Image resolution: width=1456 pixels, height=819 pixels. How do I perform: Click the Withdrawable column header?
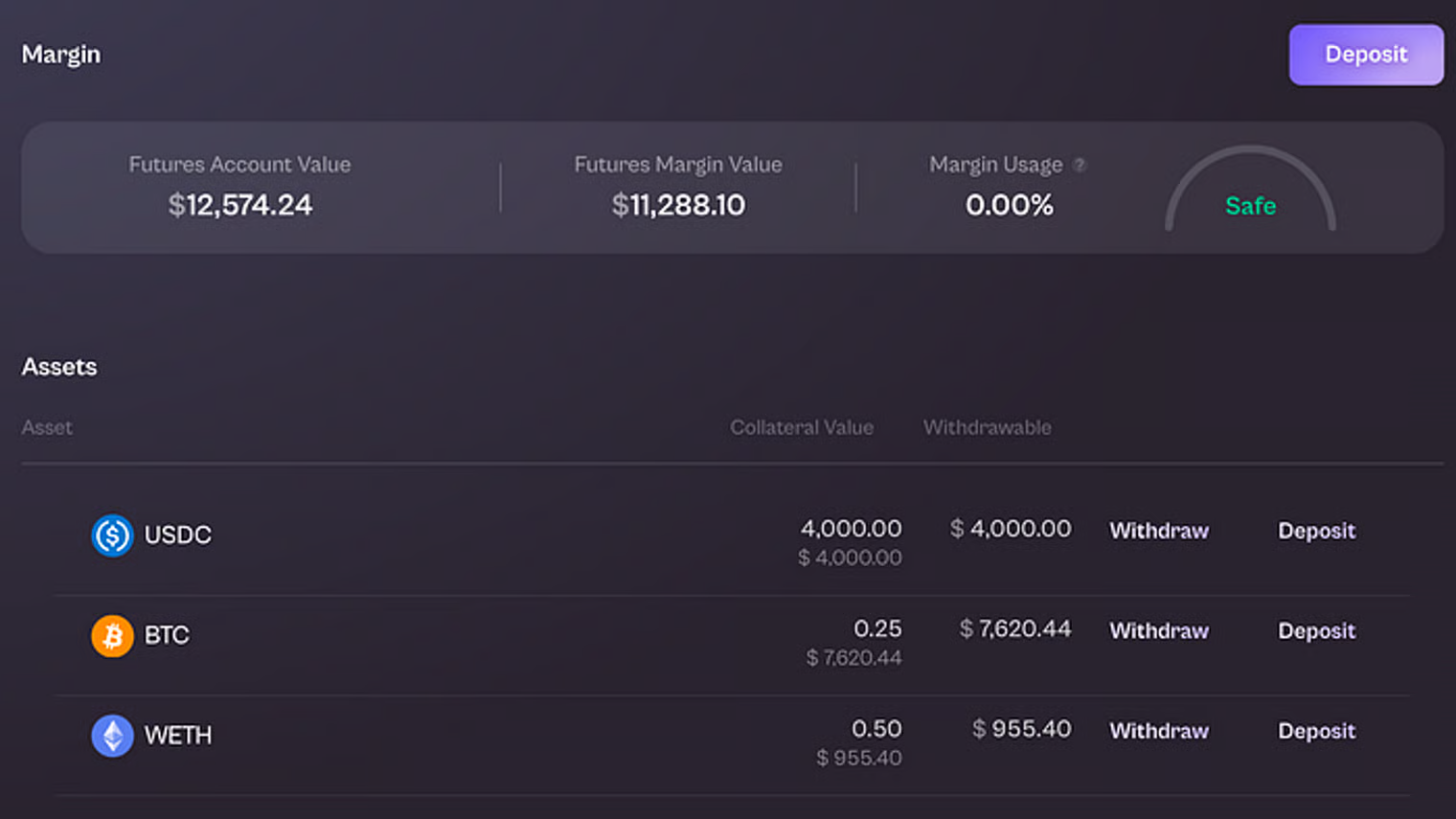pos(987,427)
